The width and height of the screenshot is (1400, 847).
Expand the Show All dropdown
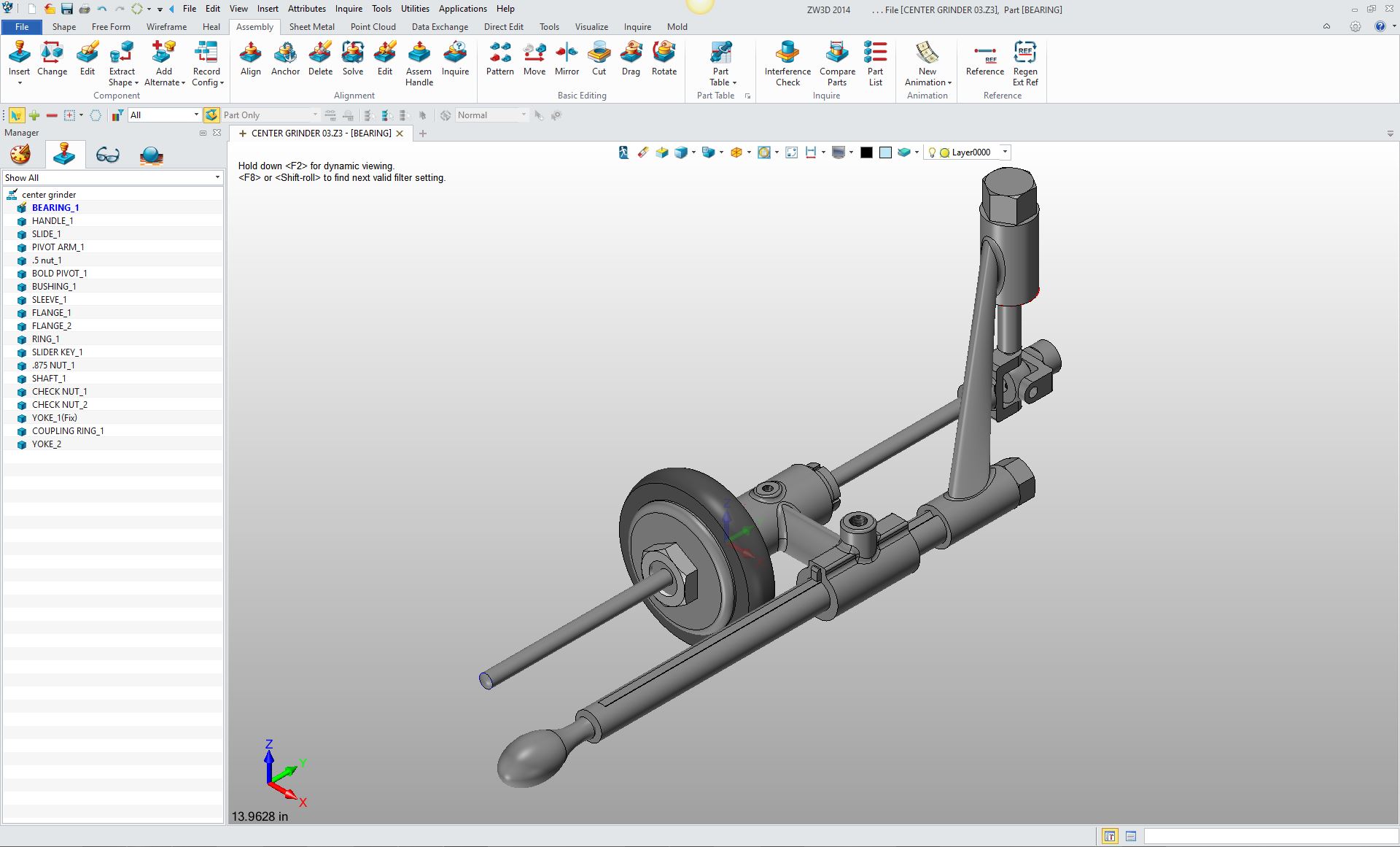coord(217,178)
